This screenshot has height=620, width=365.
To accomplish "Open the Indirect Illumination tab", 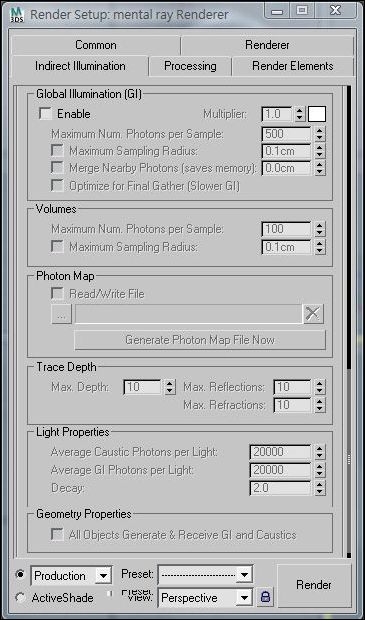I will [80, 66].
